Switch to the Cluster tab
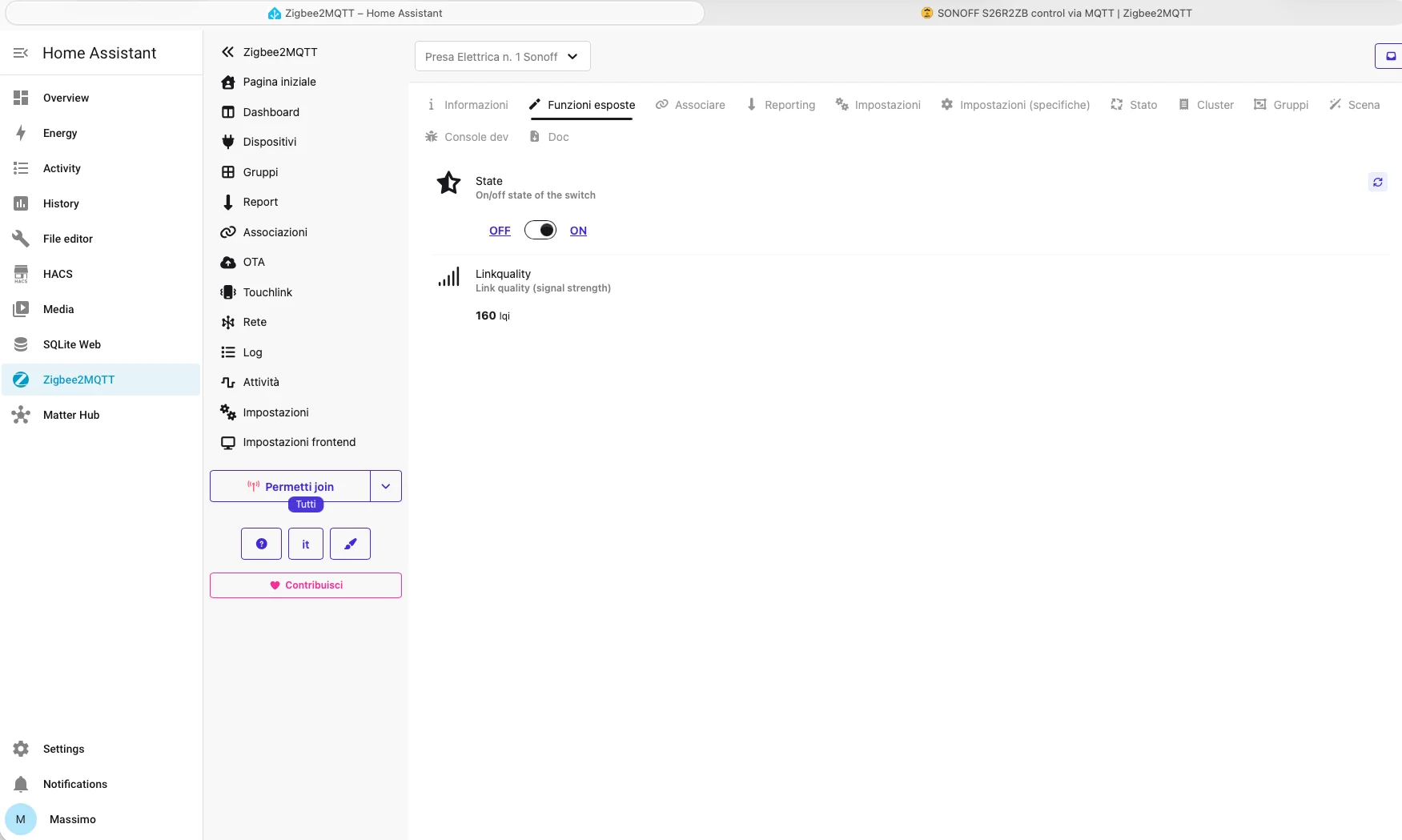 coord(1206,105)
